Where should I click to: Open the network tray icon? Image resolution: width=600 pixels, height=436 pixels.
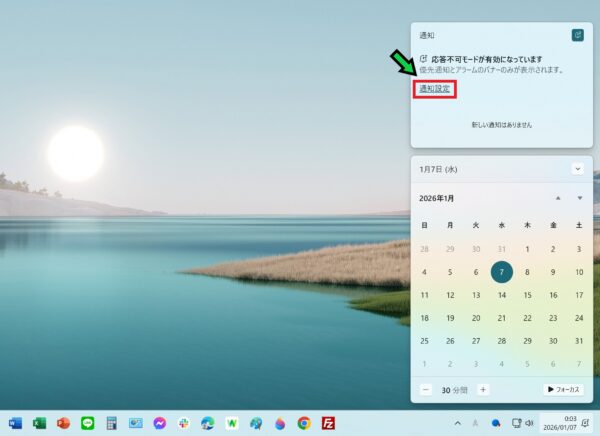point(517,423)
